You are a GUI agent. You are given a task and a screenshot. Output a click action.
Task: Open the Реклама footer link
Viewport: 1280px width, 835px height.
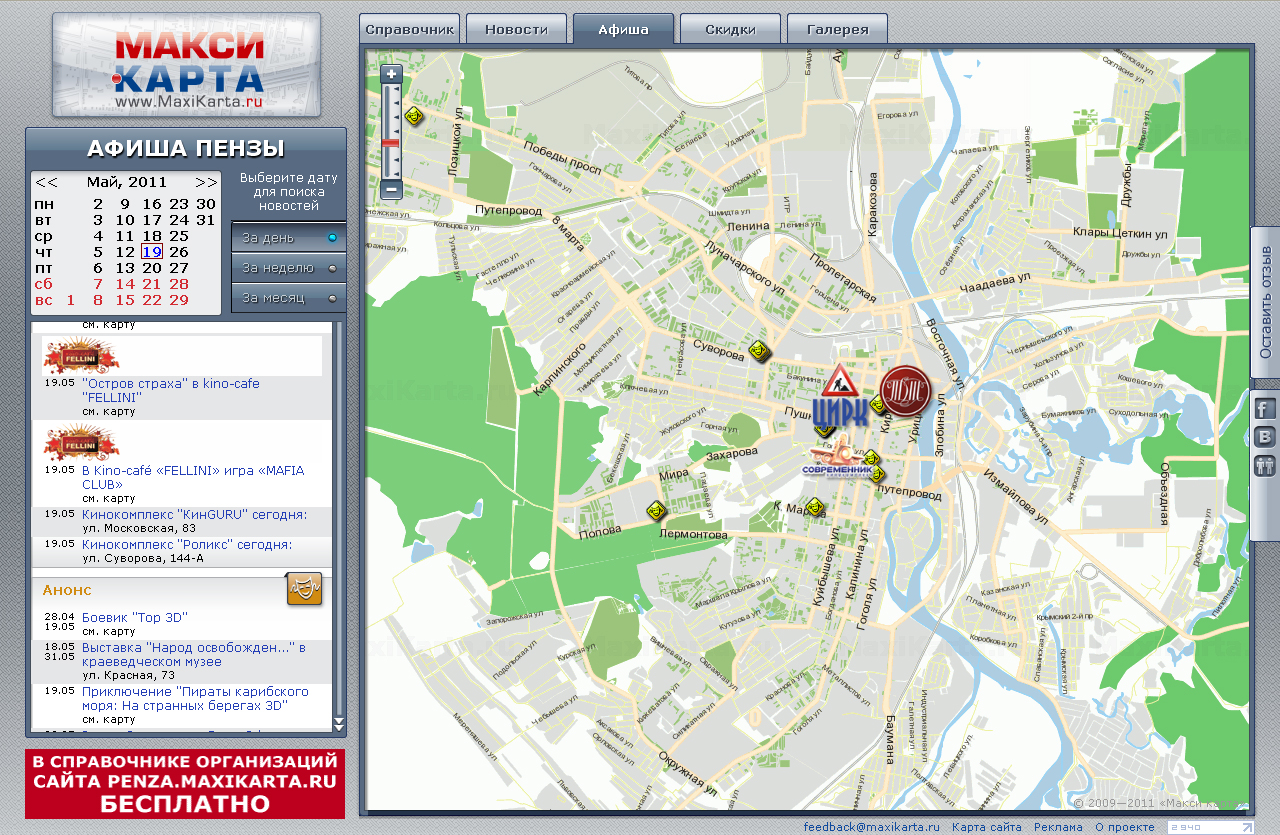pyautogui.click(x=1058, y=827)
